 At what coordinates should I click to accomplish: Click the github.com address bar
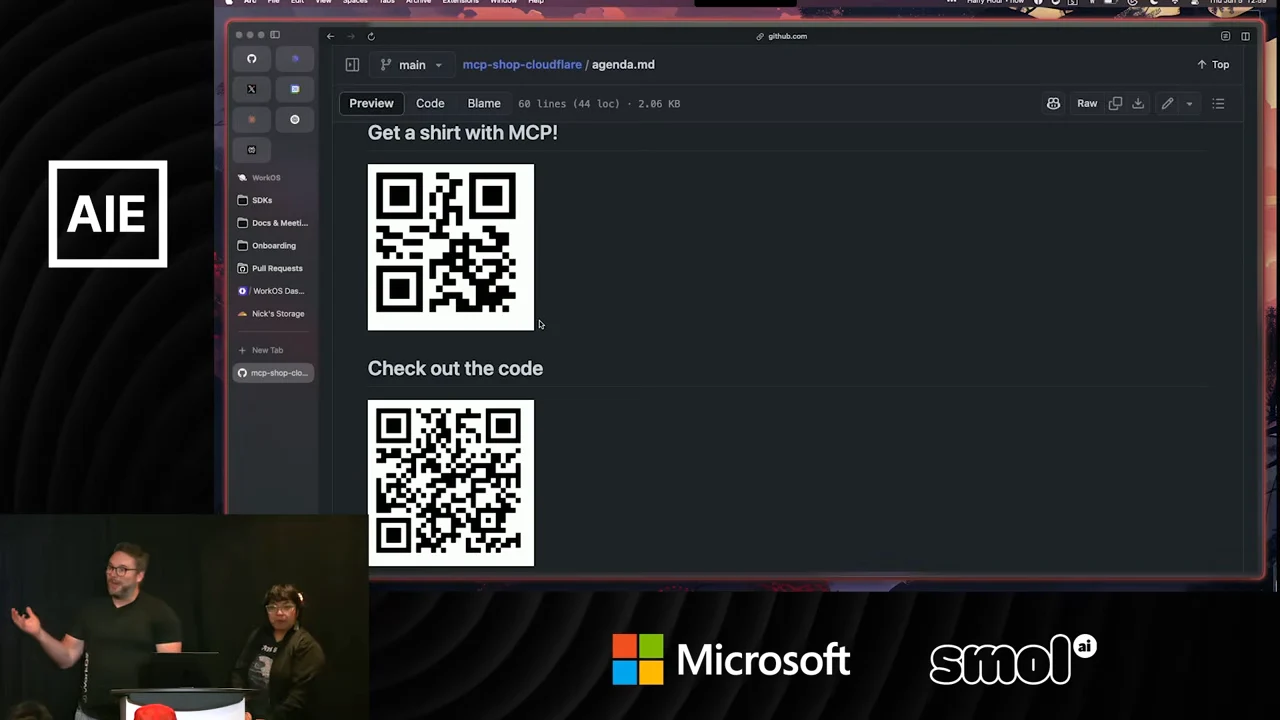click(x=782, y=36)
